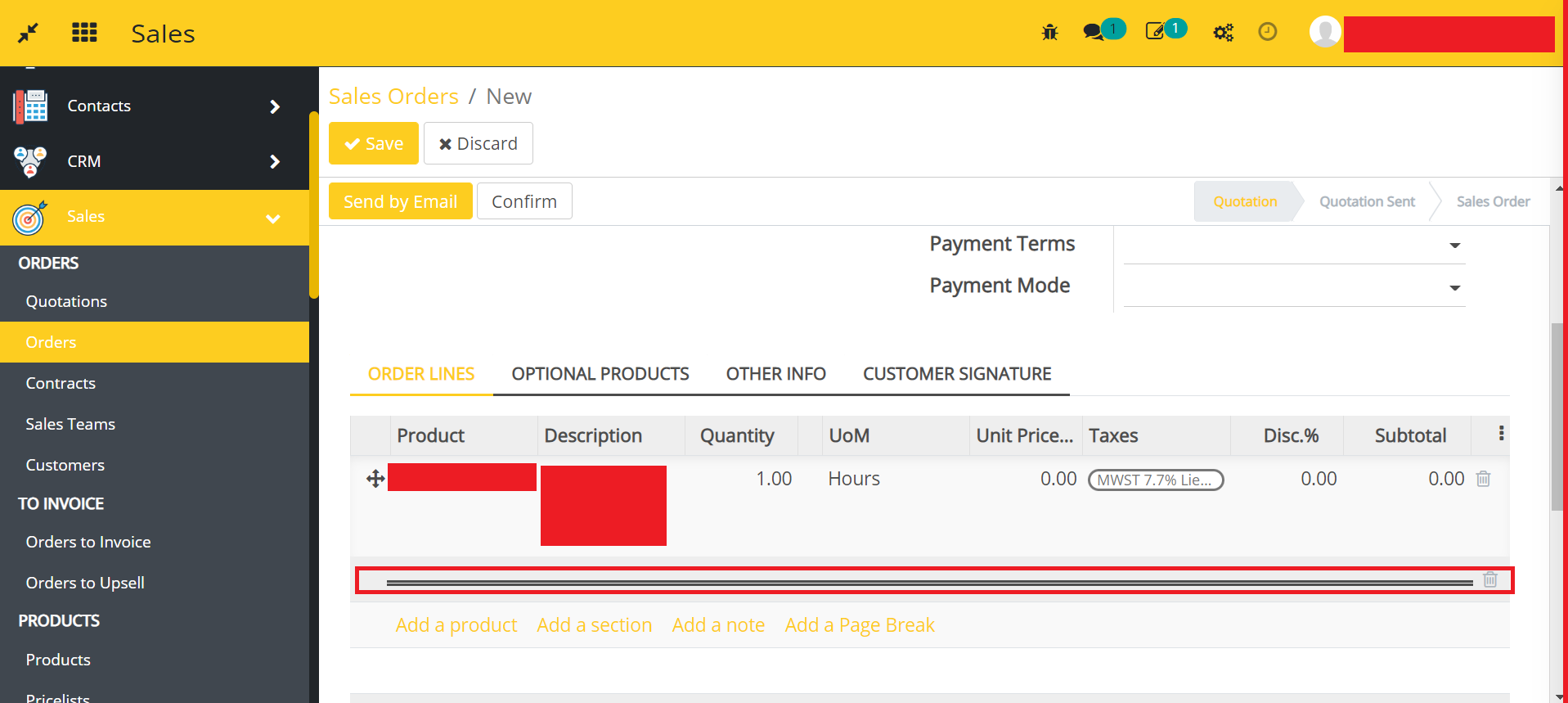Delete the Hours order line with the trash icon

tap(1483, 479)
